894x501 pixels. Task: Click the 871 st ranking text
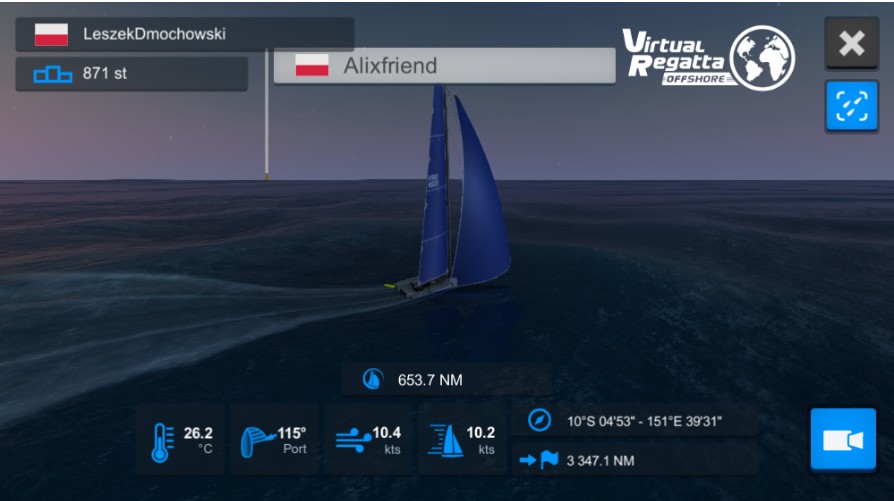(x=105, y=74)
